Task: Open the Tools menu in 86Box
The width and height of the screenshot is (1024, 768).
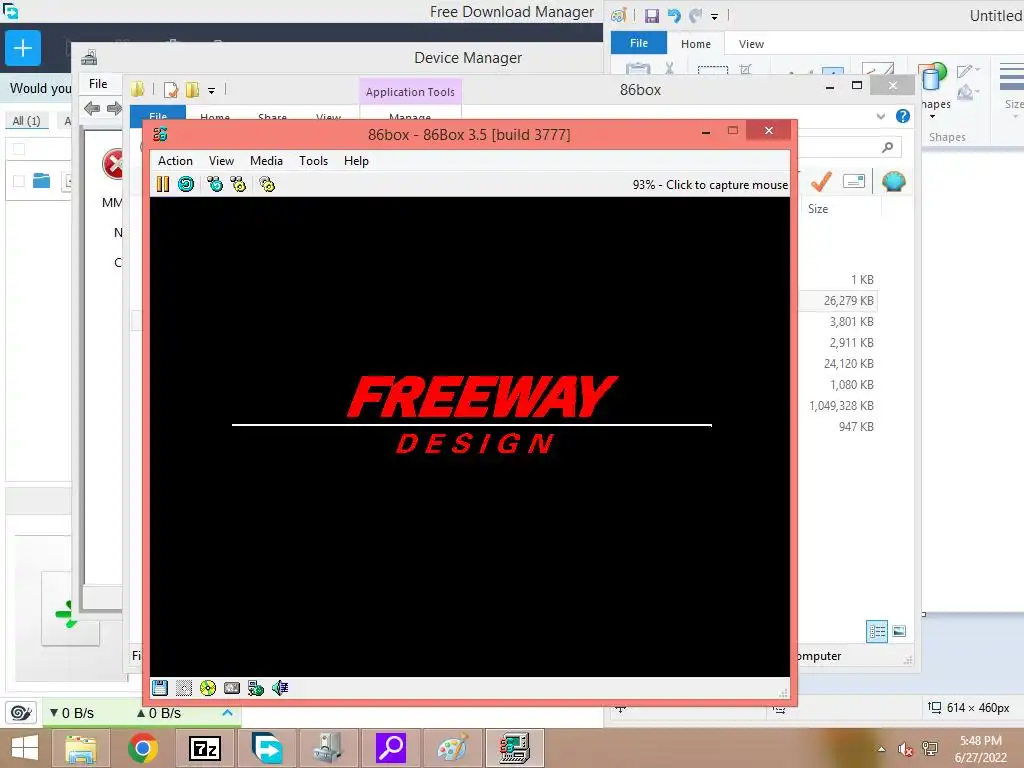Action: tap(313, 161)
